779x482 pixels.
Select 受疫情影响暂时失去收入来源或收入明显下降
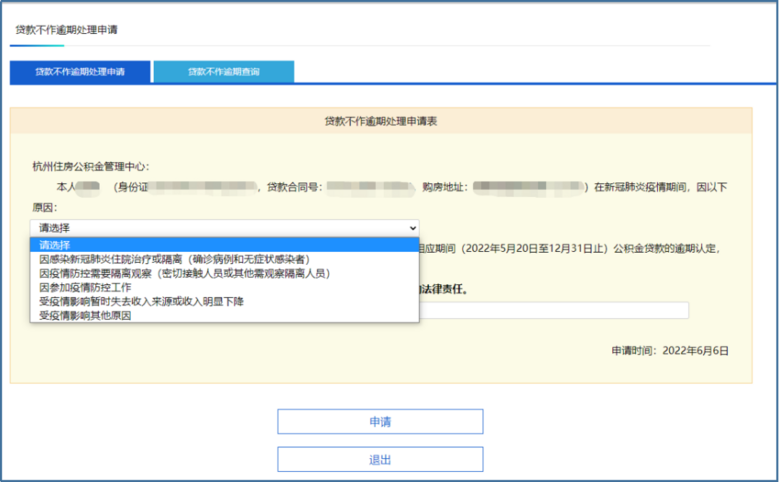click(141, 301)
